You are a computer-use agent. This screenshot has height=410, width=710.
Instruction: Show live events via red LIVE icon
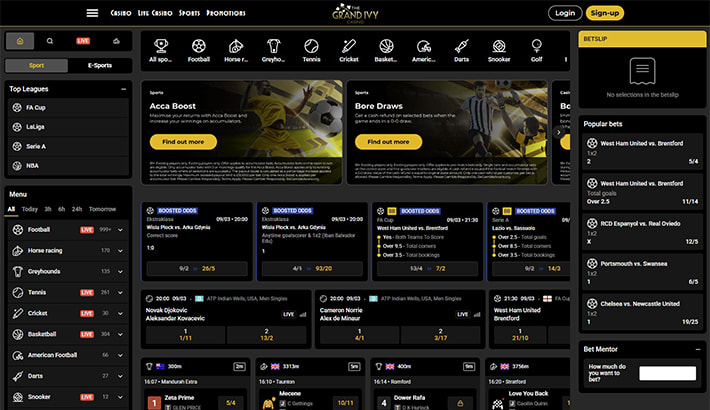83,41
